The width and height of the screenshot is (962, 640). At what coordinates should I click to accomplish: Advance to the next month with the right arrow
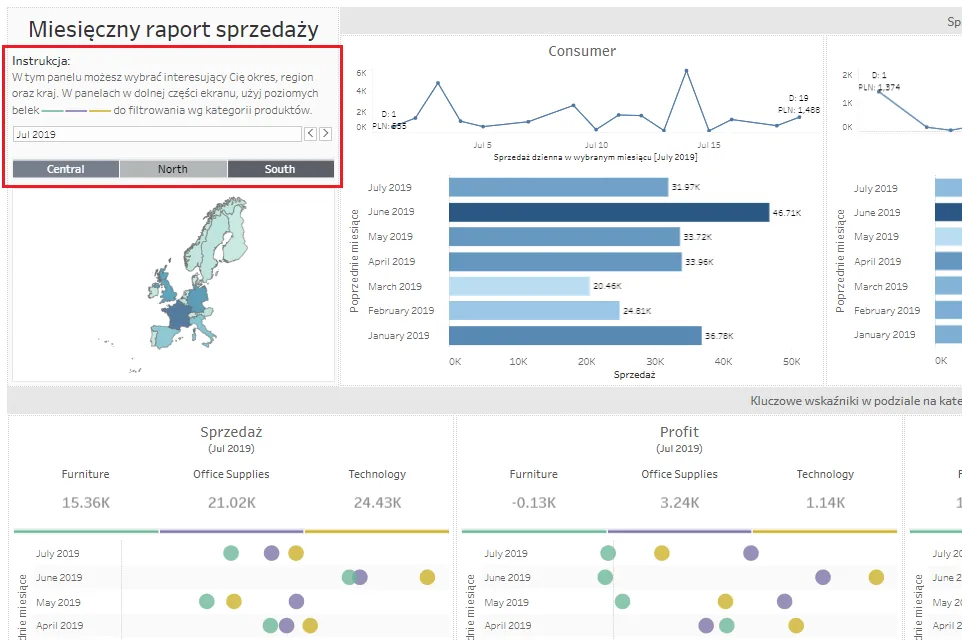(x=326, y=134)
